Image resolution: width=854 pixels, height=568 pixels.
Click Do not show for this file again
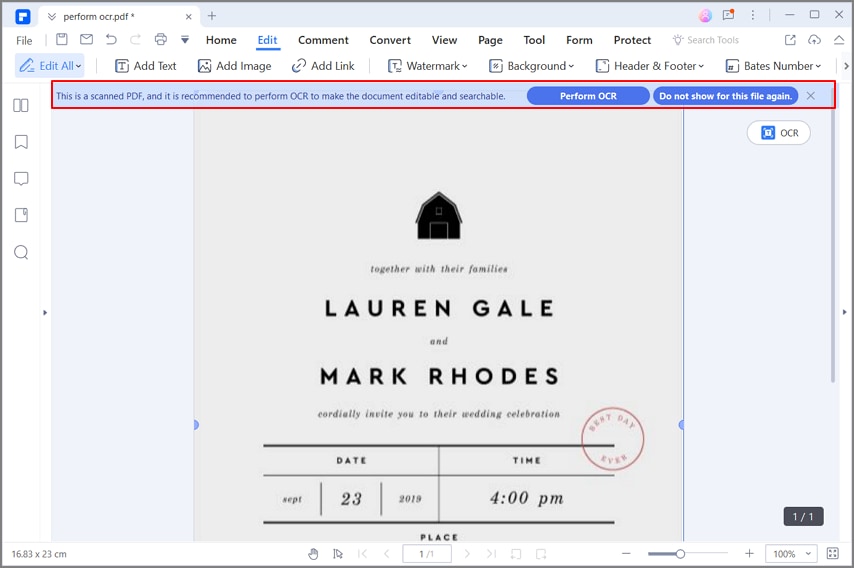tap(725, 96)
